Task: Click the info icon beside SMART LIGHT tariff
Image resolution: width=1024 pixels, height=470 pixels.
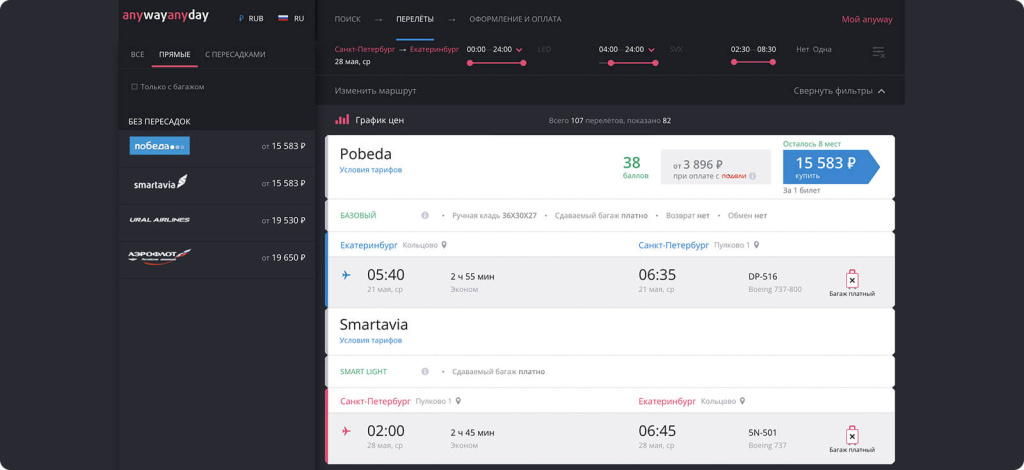Action: click(425, 371)
